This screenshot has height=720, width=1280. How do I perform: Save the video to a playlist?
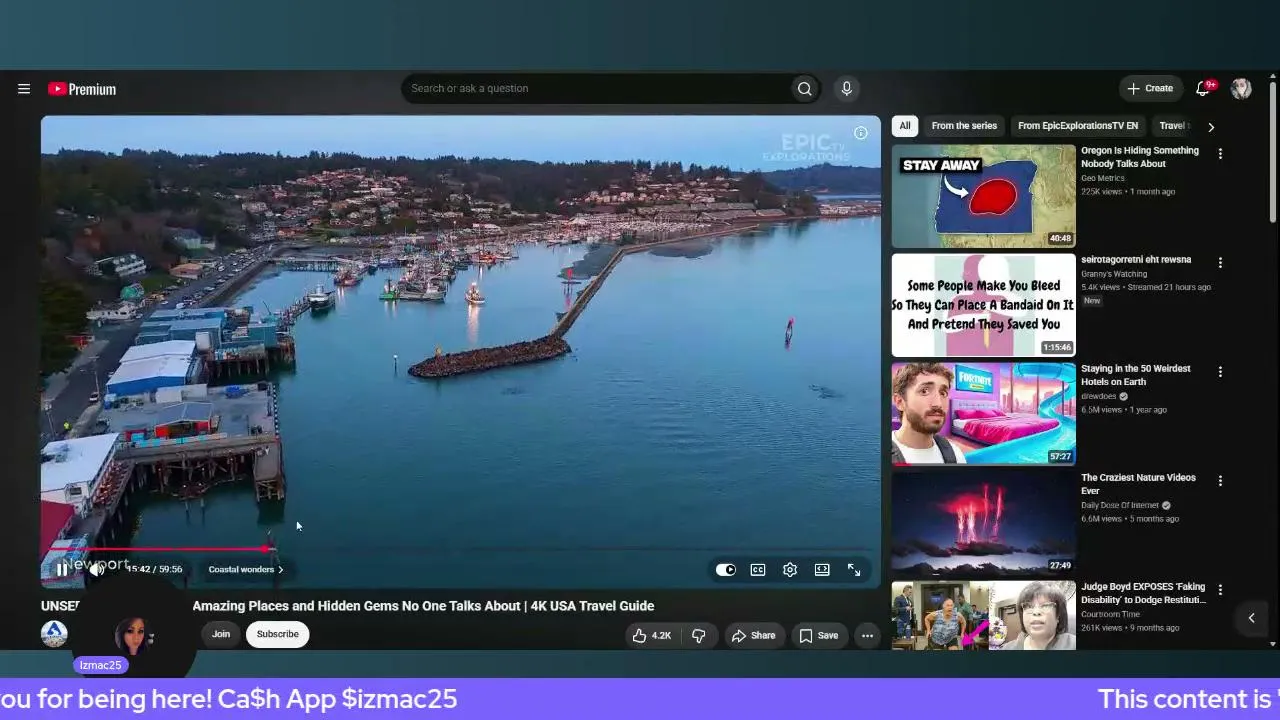819,635
